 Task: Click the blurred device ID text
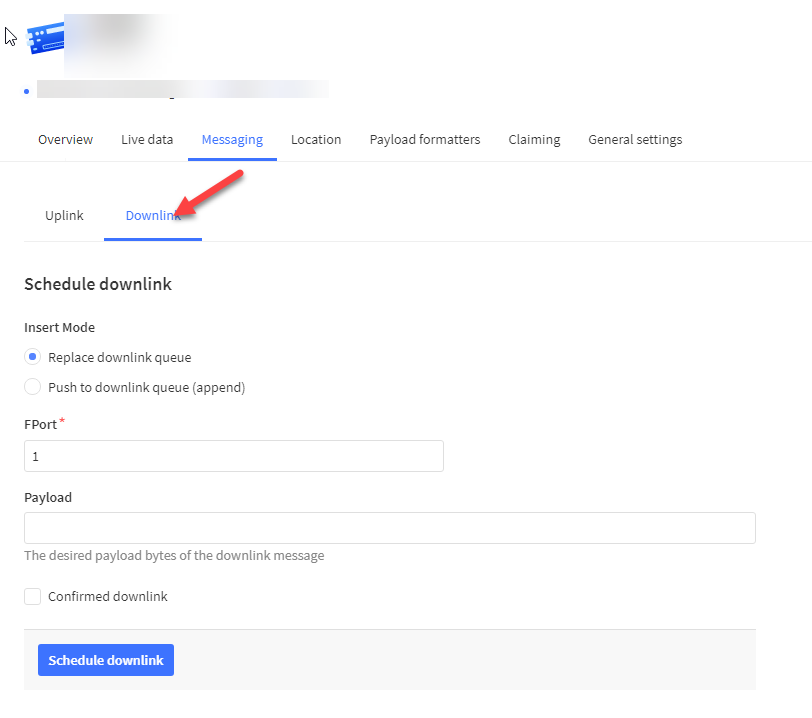pos(182,90)
